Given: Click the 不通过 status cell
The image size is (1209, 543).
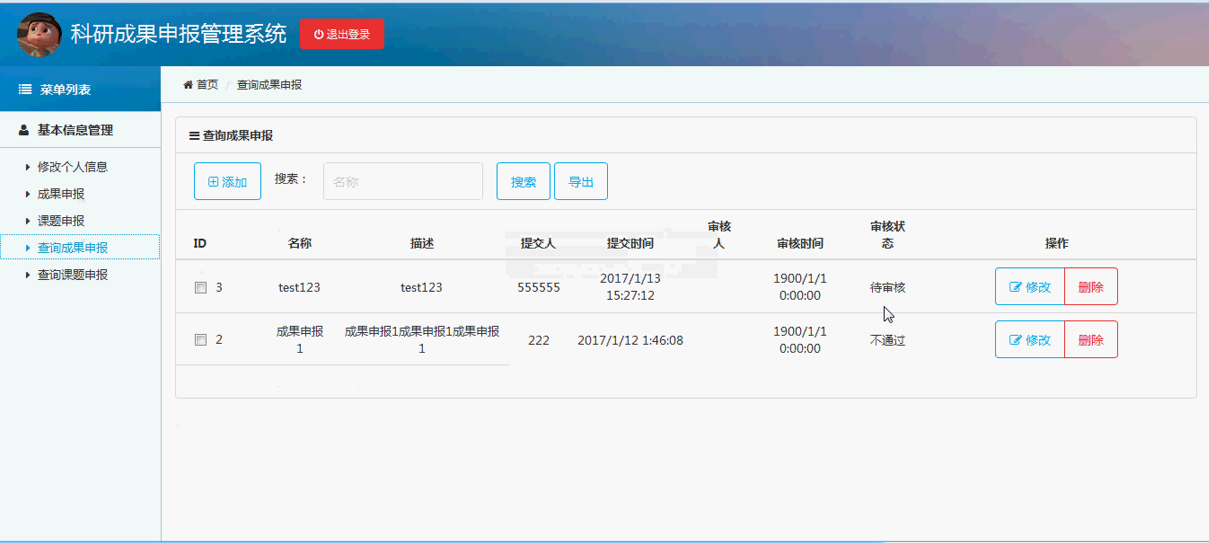Looking at the screenshot, I should 888,340.
